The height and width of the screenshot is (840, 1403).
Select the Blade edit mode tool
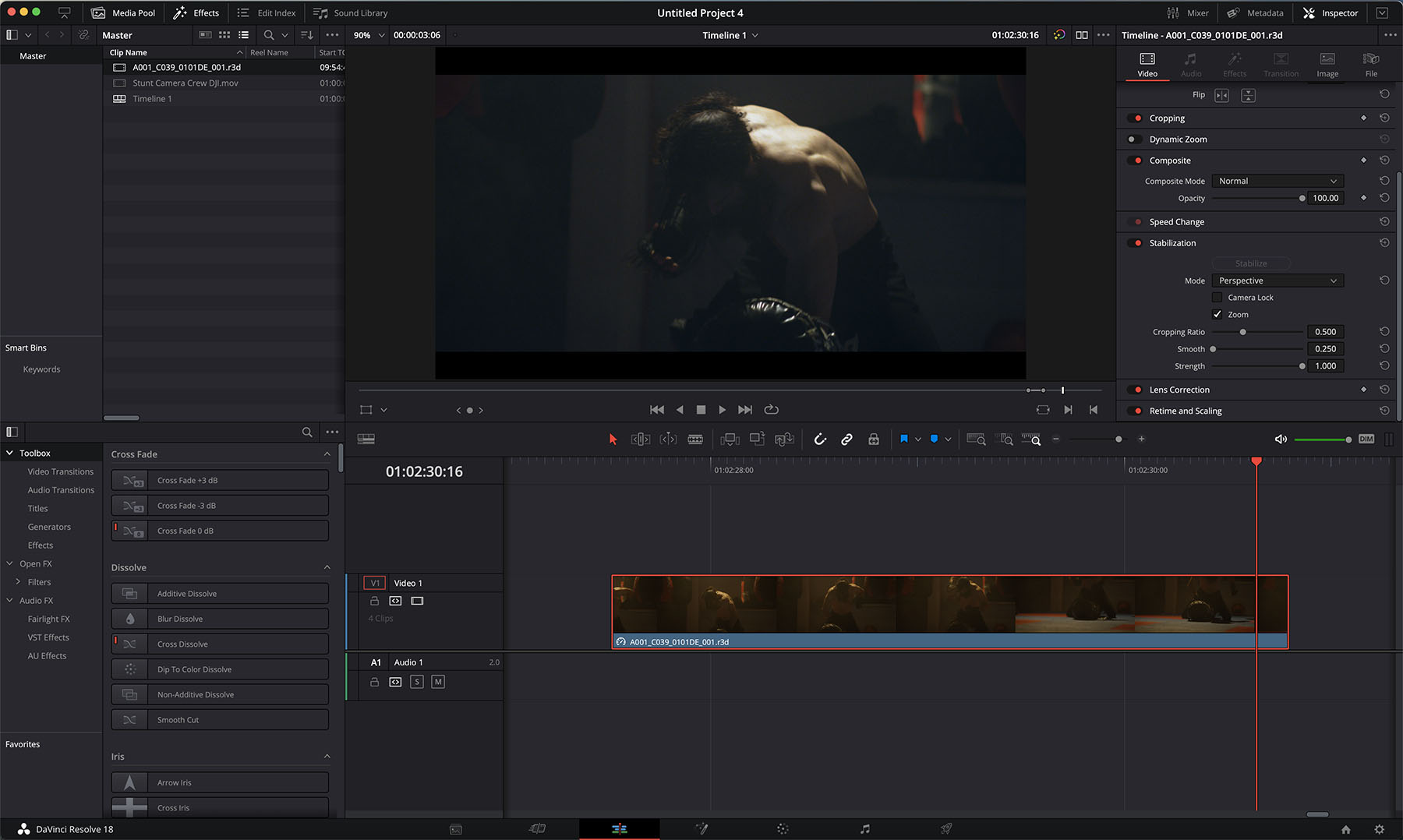[695, 439]
